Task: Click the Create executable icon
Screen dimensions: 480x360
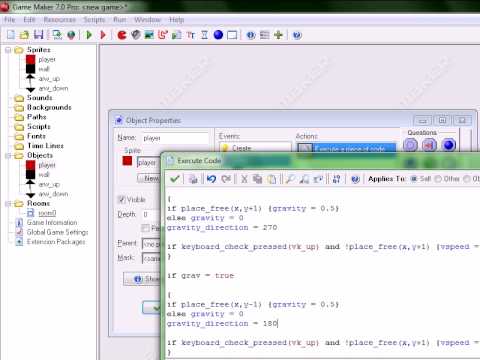Action: pyautogui.click(x=57, y=35)
